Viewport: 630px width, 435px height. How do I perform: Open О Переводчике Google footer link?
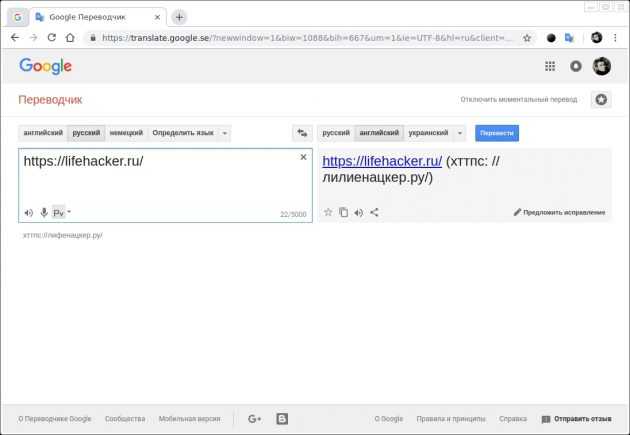(55, 419)
